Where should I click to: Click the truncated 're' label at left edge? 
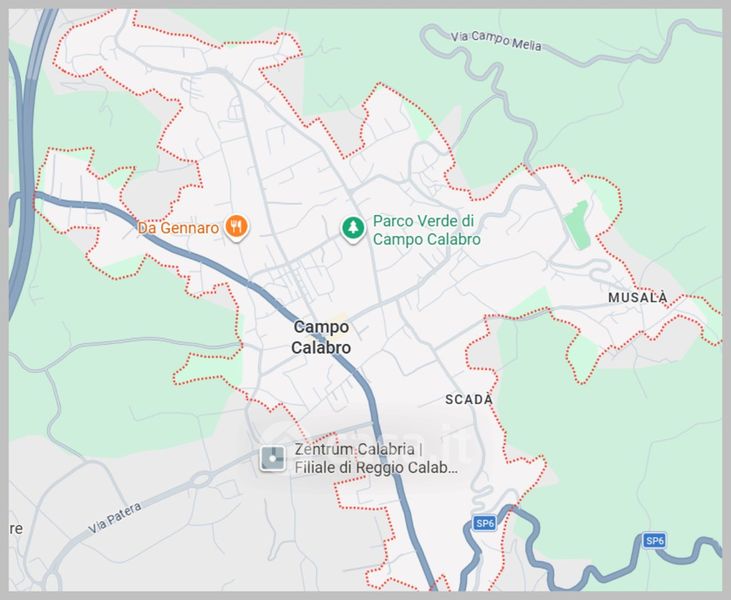coord(16,529)
